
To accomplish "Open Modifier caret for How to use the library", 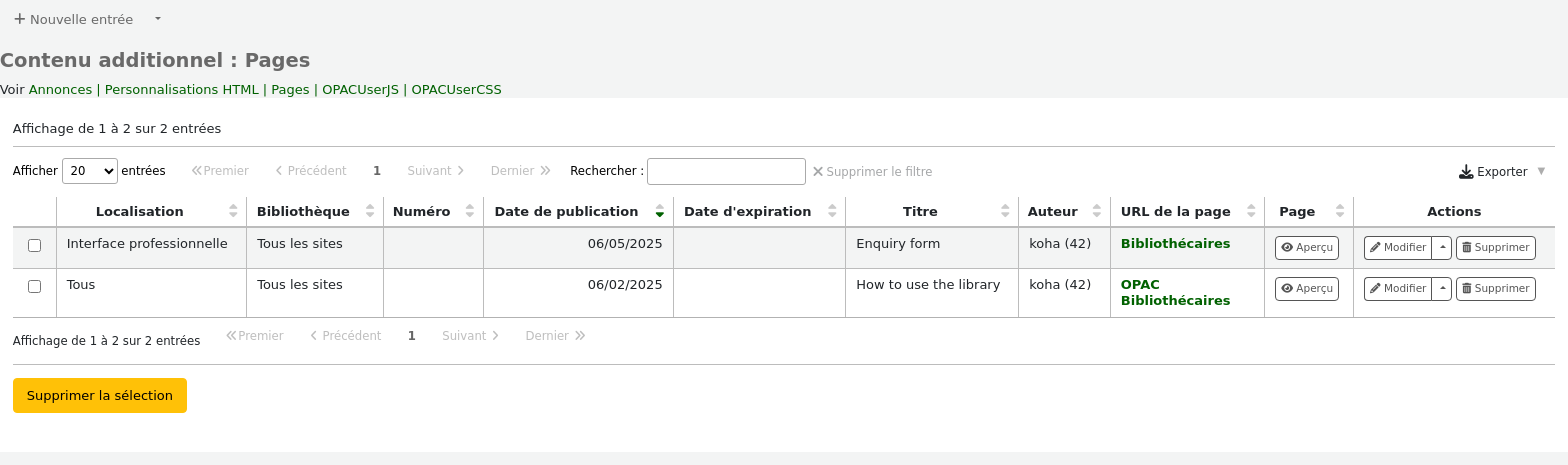I will coord(1442,289).
